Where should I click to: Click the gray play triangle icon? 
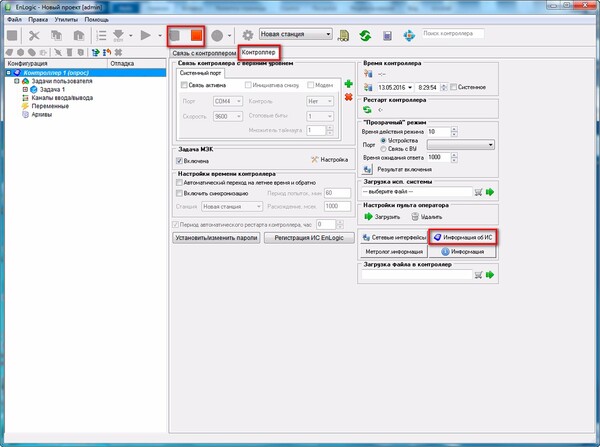tap(145, 36)
